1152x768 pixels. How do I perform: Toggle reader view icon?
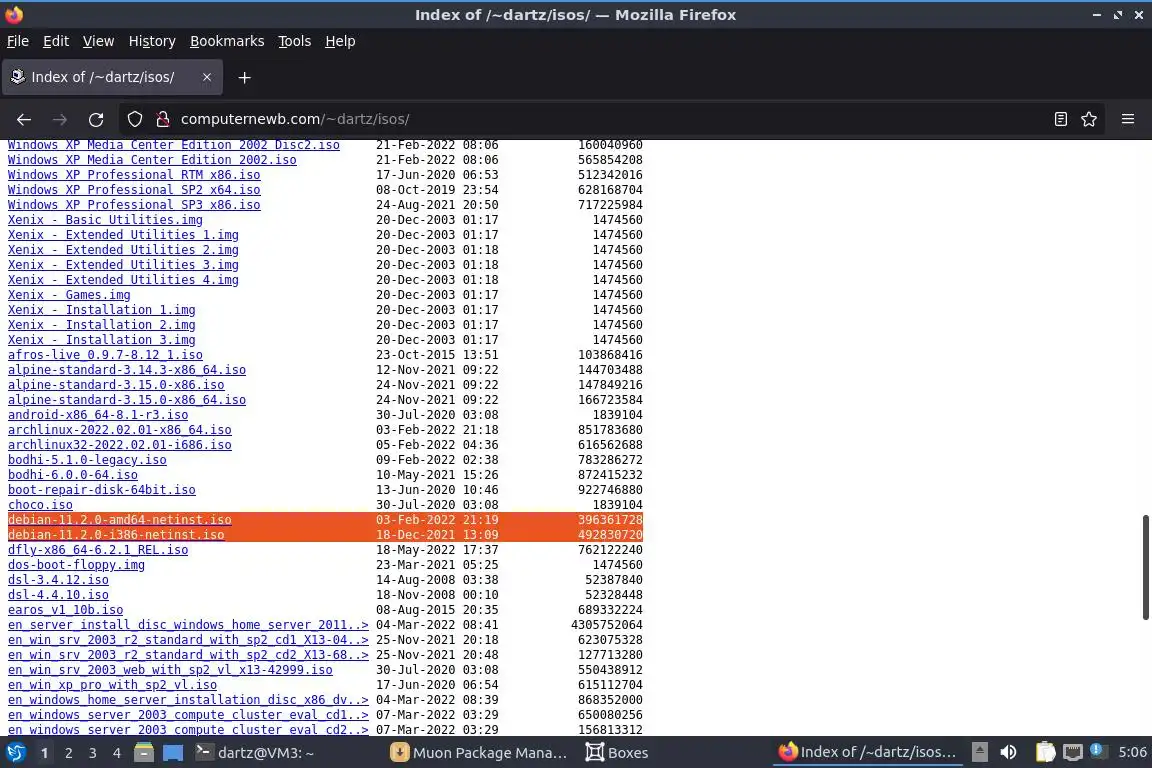pos(1060,119)
